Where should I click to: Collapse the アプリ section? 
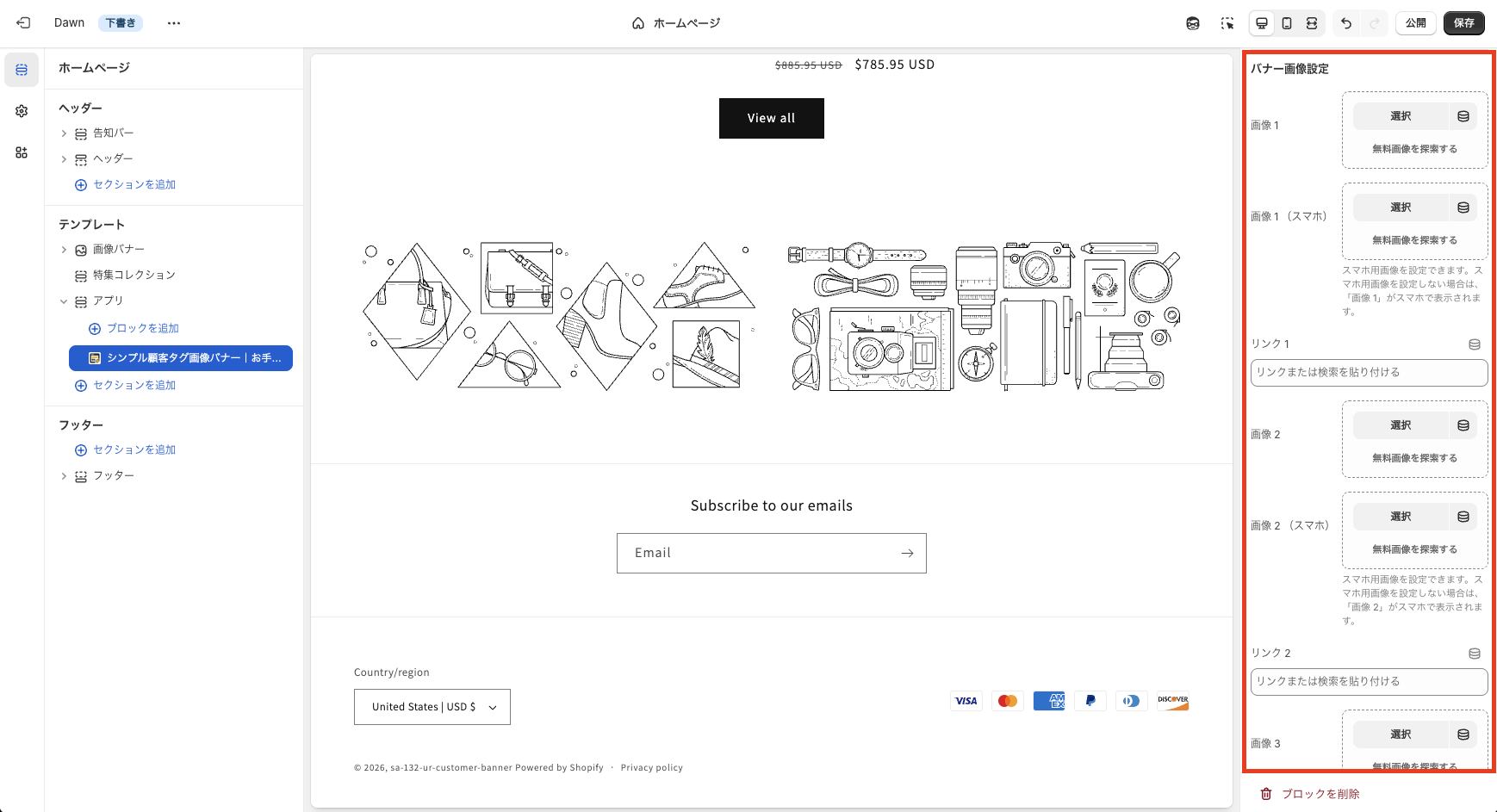pyautogui.click(x=64, y=301)
